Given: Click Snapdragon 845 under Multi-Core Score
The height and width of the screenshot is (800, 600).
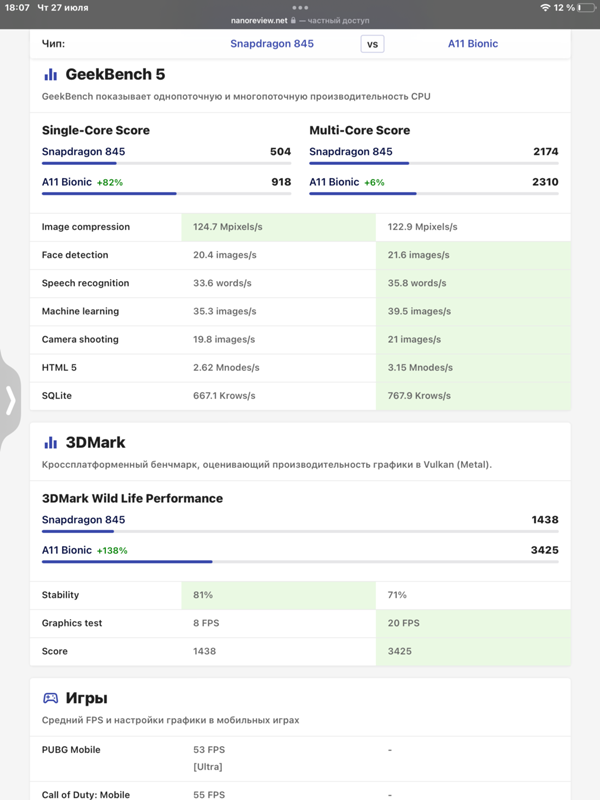Looking at the screenshot, I should coord(351,152).
